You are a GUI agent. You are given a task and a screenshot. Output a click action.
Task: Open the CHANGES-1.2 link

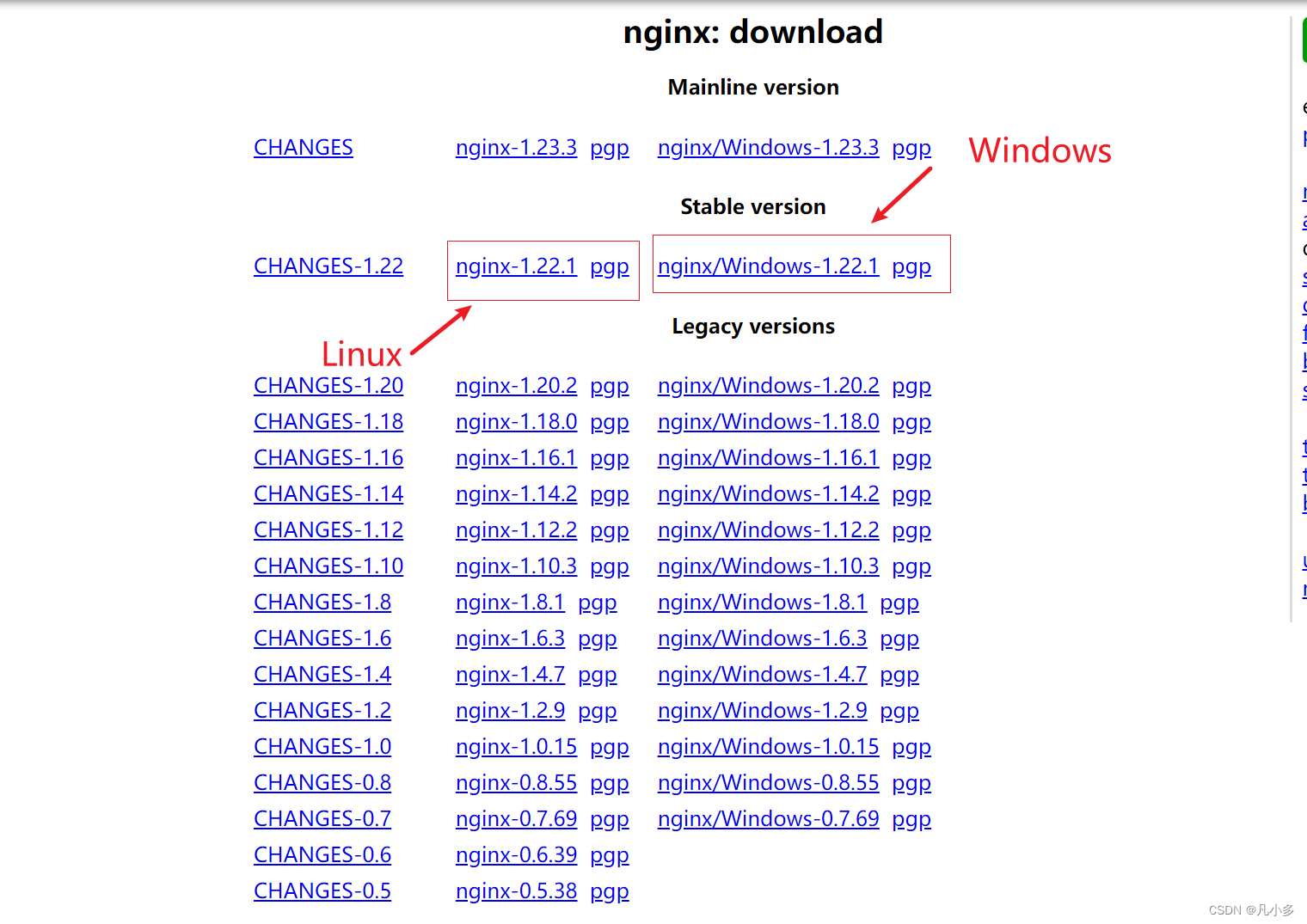click(x=322, y=711)
